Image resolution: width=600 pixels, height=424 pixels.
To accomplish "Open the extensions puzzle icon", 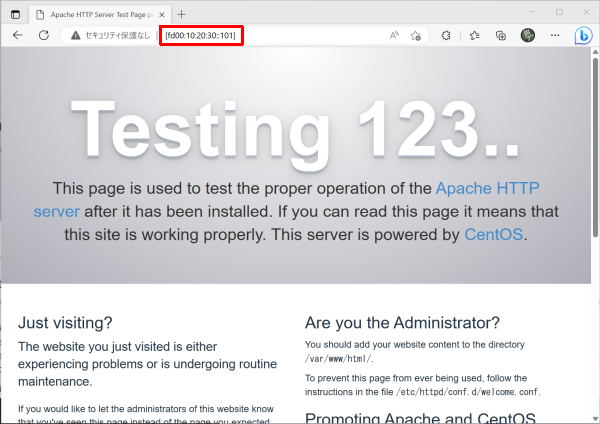I will pyautogui.click(x=446, y=36).
